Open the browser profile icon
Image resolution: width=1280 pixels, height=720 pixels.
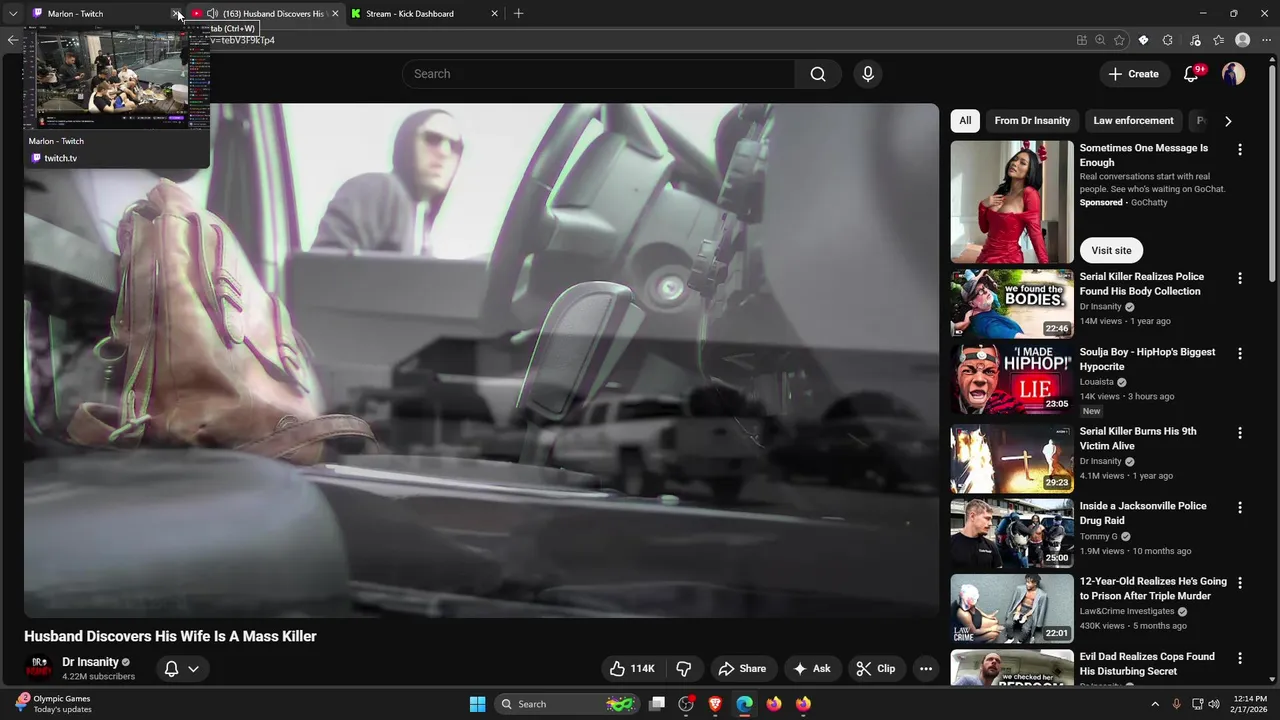click(1243, 40)
